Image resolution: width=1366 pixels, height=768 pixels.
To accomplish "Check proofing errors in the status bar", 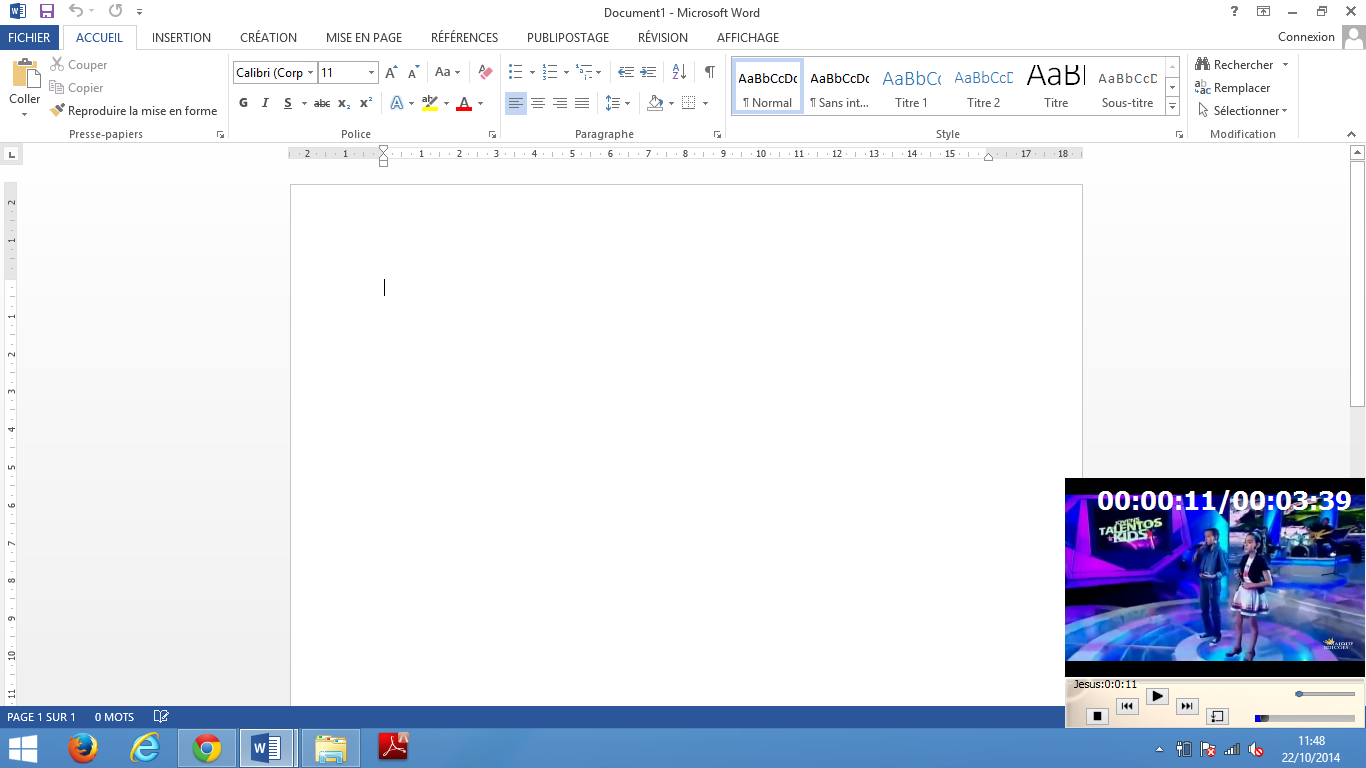I will 161,717.
